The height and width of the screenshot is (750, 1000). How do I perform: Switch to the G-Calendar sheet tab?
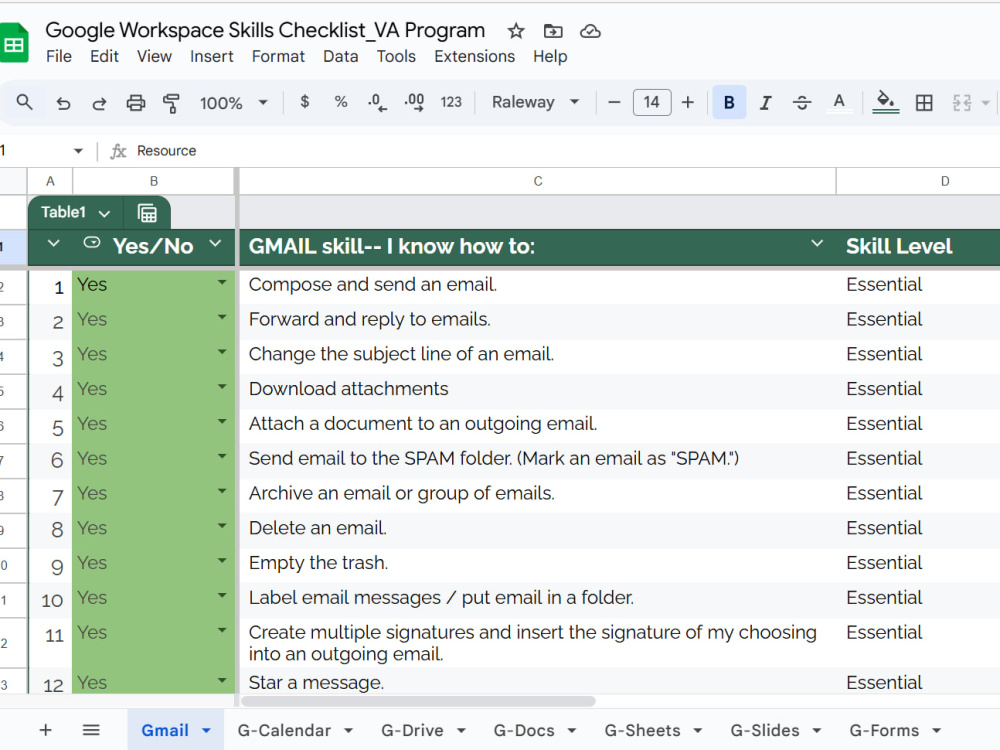(284, 730)
